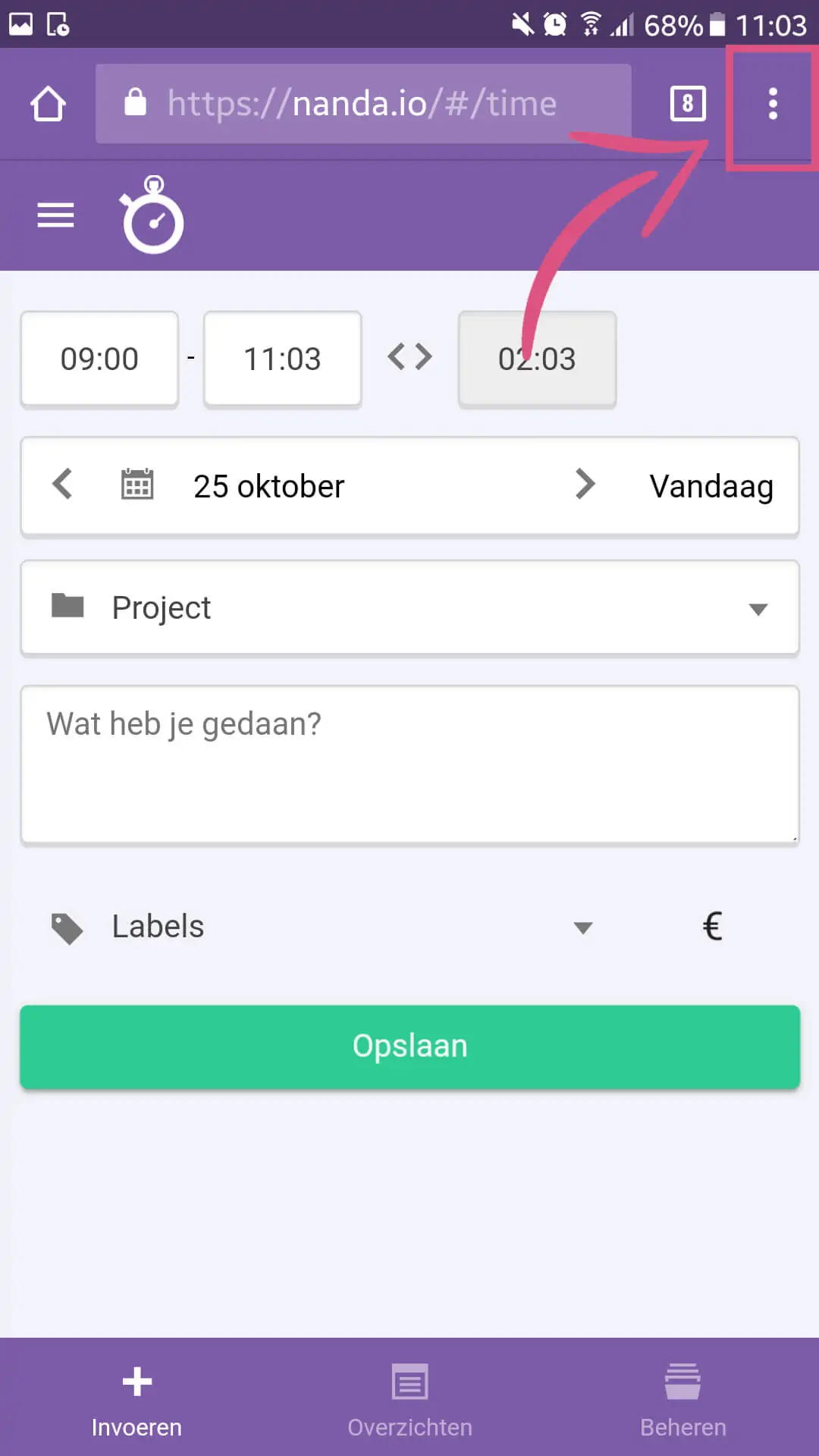Toggle the euro billable icon
The height and width of the screenshot is (1456, 819).
tap(712, 926)
